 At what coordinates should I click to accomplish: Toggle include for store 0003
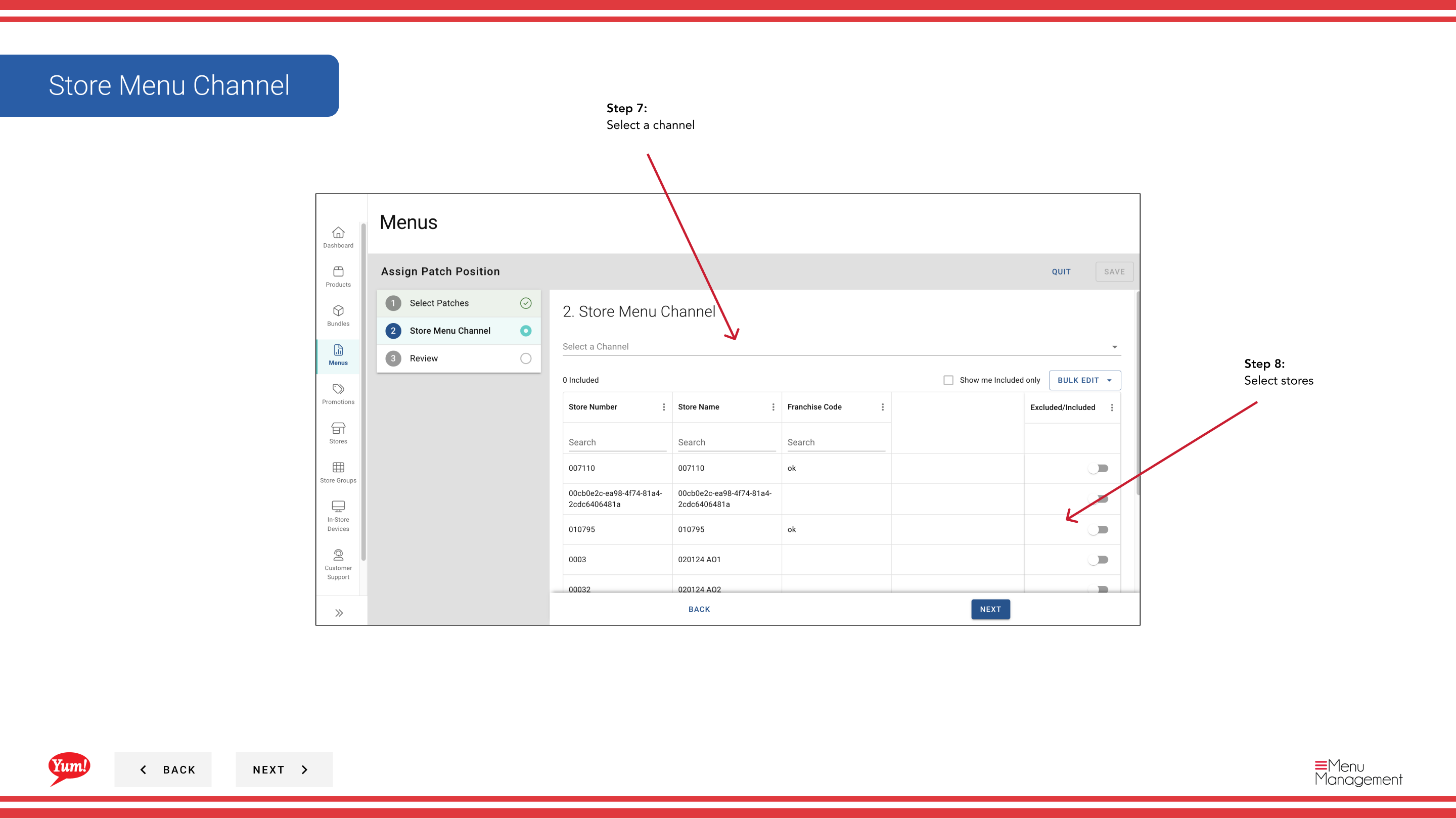pyautogui.click(x=1098, y=560)
